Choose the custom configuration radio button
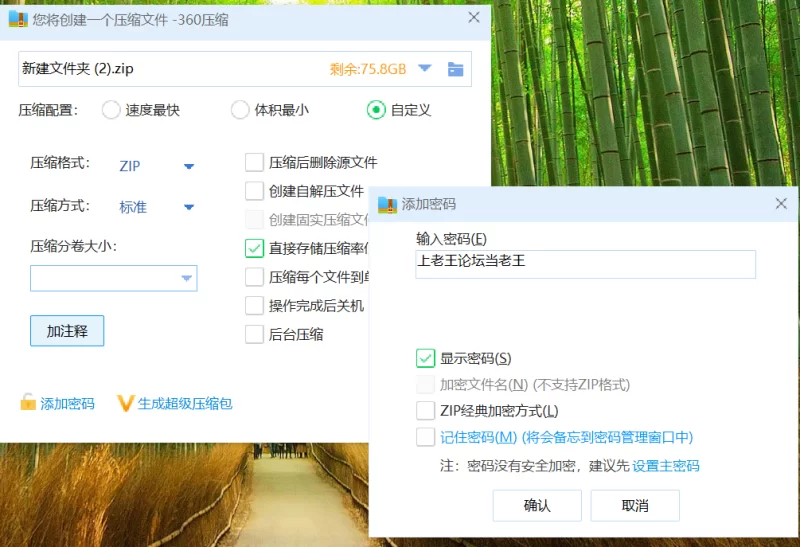The height and width of the screenshot is (547, 800). tap(376, 110)
